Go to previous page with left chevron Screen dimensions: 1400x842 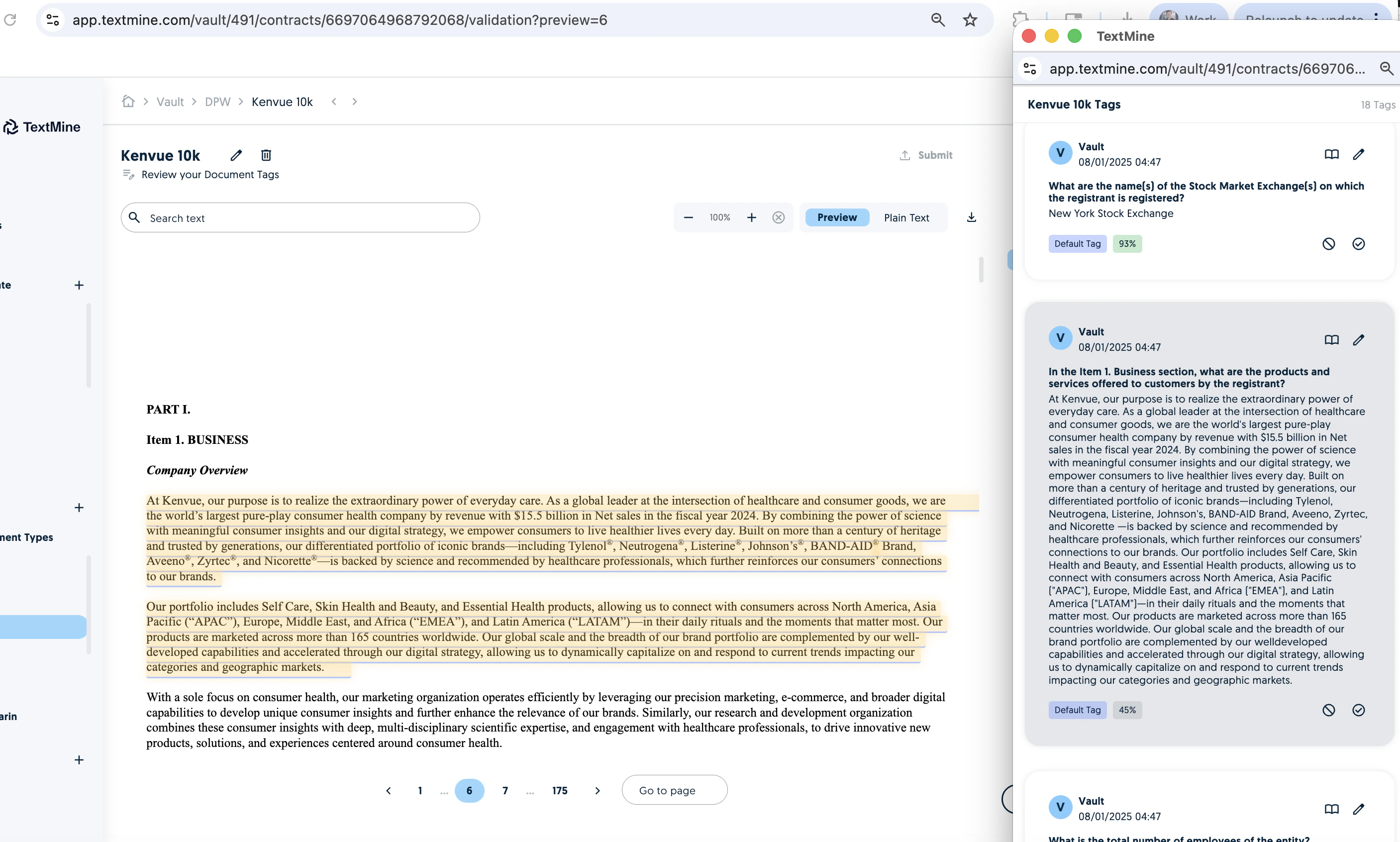click(x=388, y=790)
